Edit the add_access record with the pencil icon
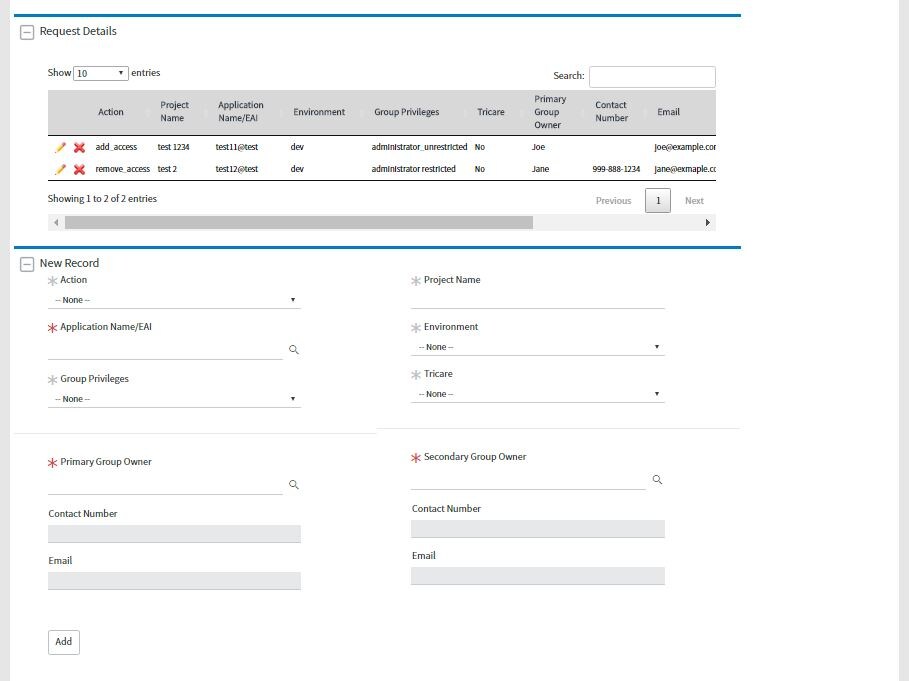 click(60, 147)
